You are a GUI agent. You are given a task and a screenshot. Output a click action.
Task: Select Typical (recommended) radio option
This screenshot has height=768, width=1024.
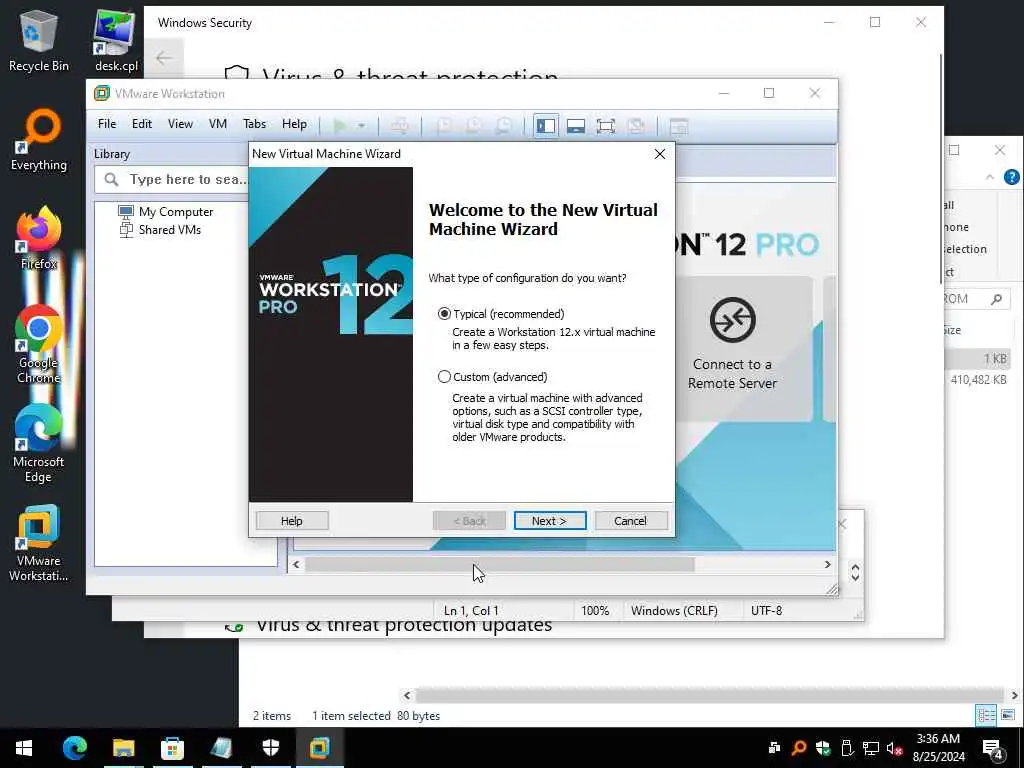(444, 314)
